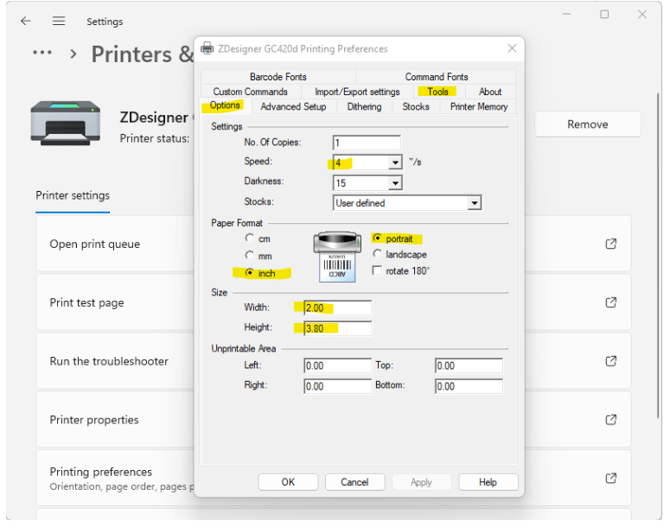This screenshot has width=670, height=527.
Task: Click the Bottom unprintable area field
Action: pos(469,386)
